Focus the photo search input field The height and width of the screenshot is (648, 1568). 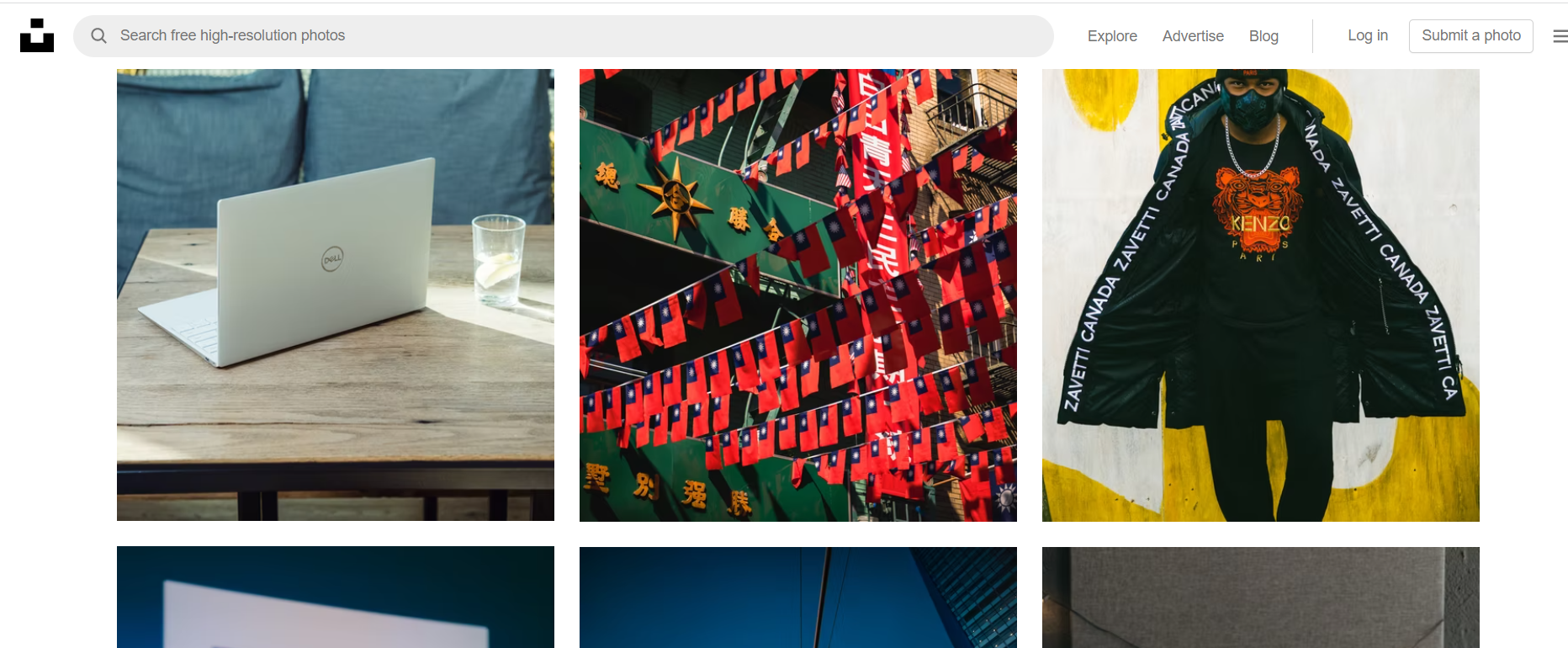pos(564,36)
